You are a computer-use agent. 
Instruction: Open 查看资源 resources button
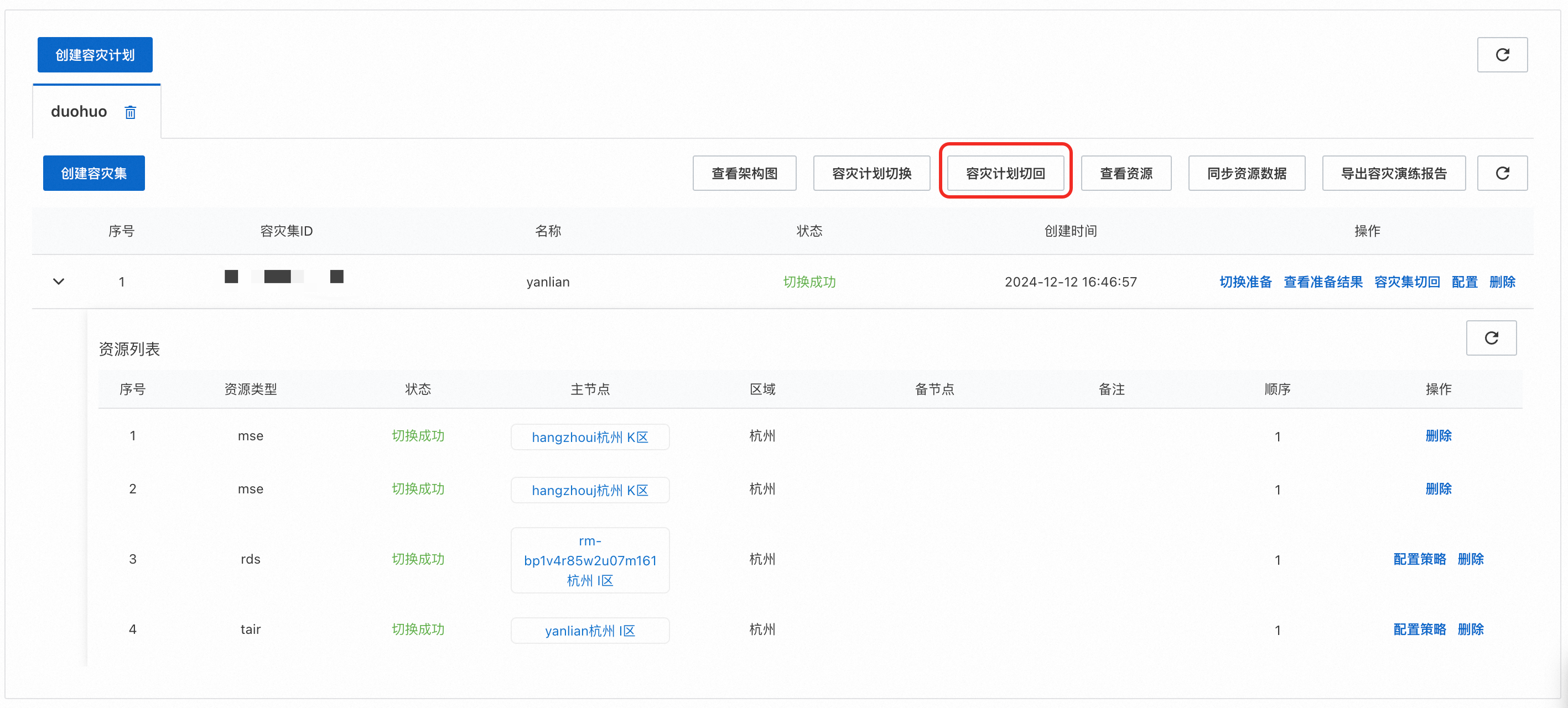(x=1125, y=174)
